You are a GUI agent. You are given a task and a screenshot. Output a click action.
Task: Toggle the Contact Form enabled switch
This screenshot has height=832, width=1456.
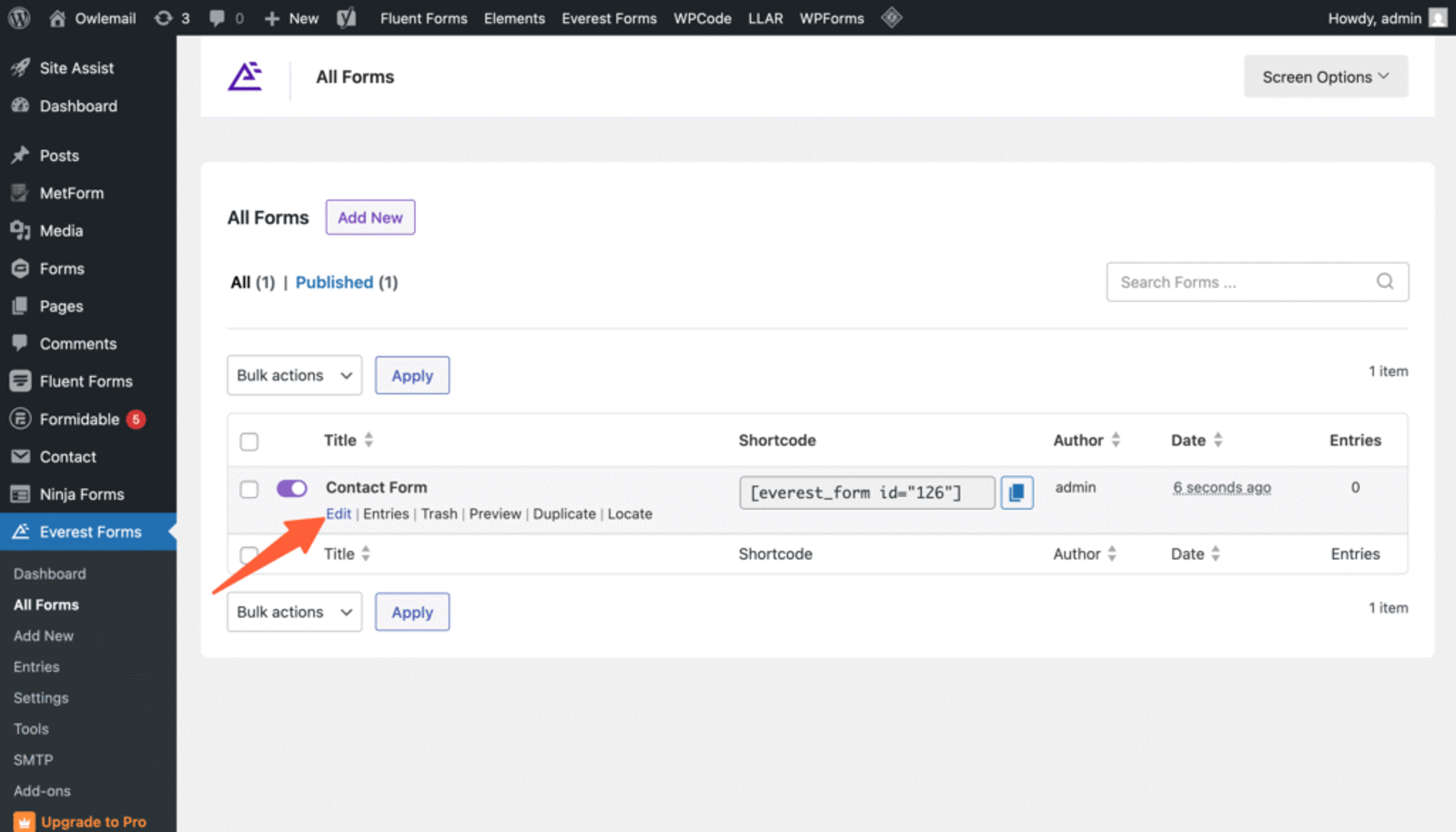pyautogui.click(x=292, y=489)
